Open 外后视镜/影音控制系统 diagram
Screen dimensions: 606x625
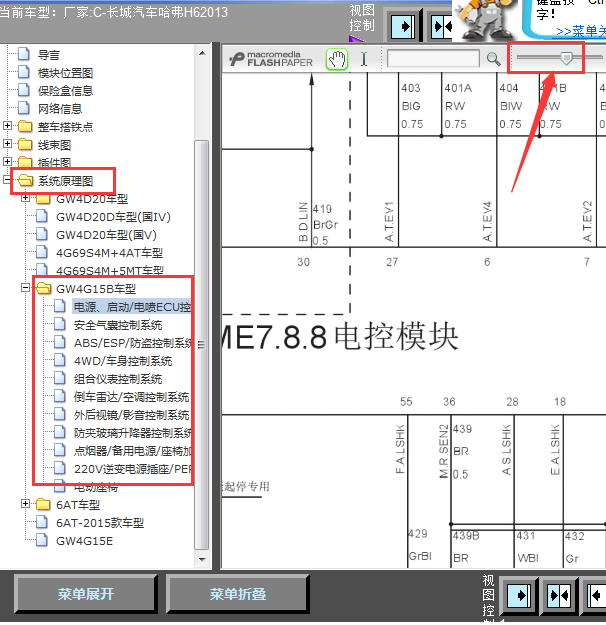131,415
